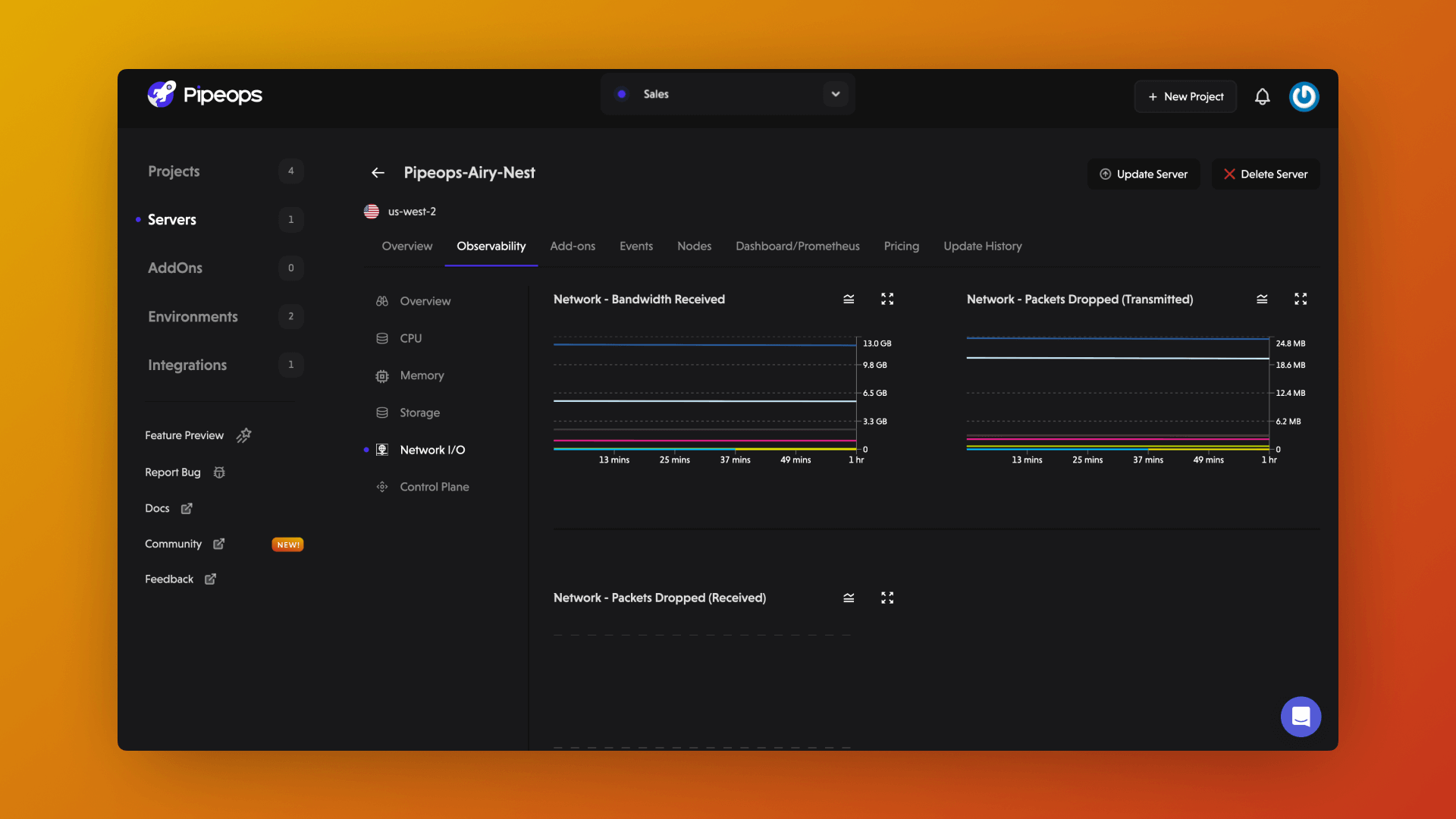Click the Control Plane icon
This screenshot has height=819, width=1456.
(x=382, y=487)
